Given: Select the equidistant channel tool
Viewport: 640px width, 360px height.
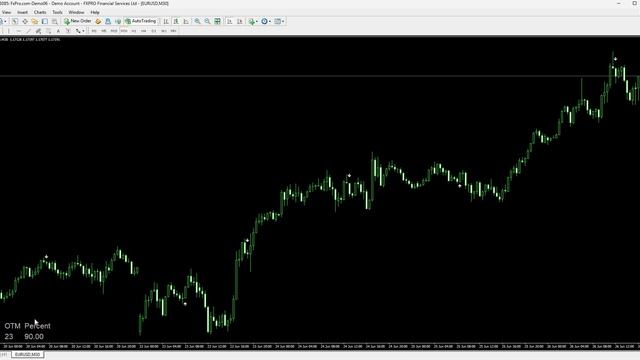Looking at the screenshot, I should [38, 31].
